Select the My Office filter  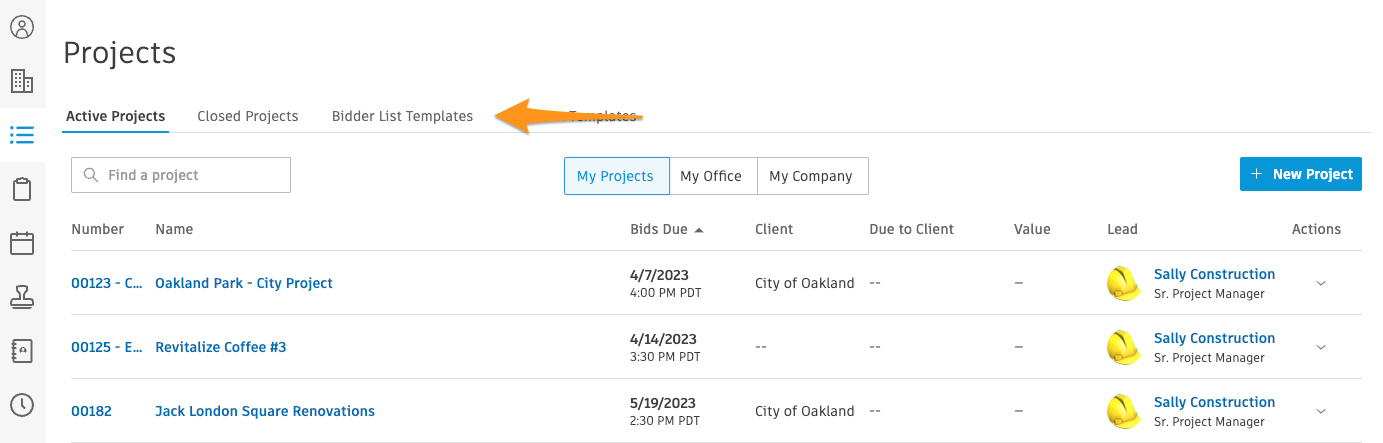click(711, 176)
